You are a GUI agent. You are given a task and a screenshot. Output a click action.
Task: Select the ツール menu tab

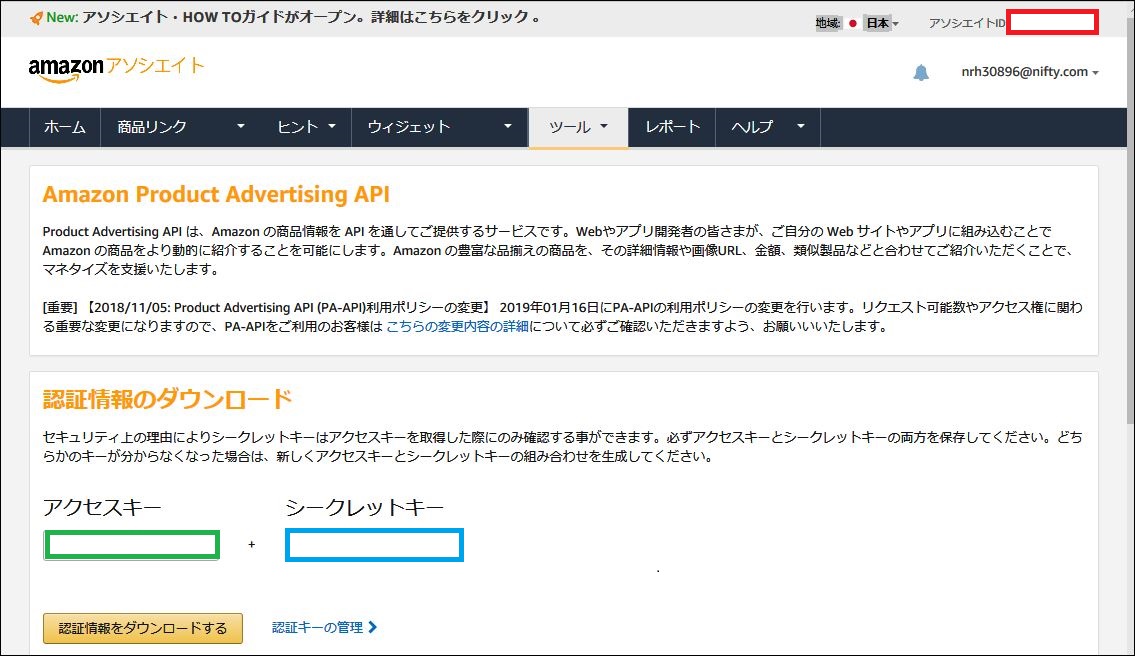tap(578, 127)
